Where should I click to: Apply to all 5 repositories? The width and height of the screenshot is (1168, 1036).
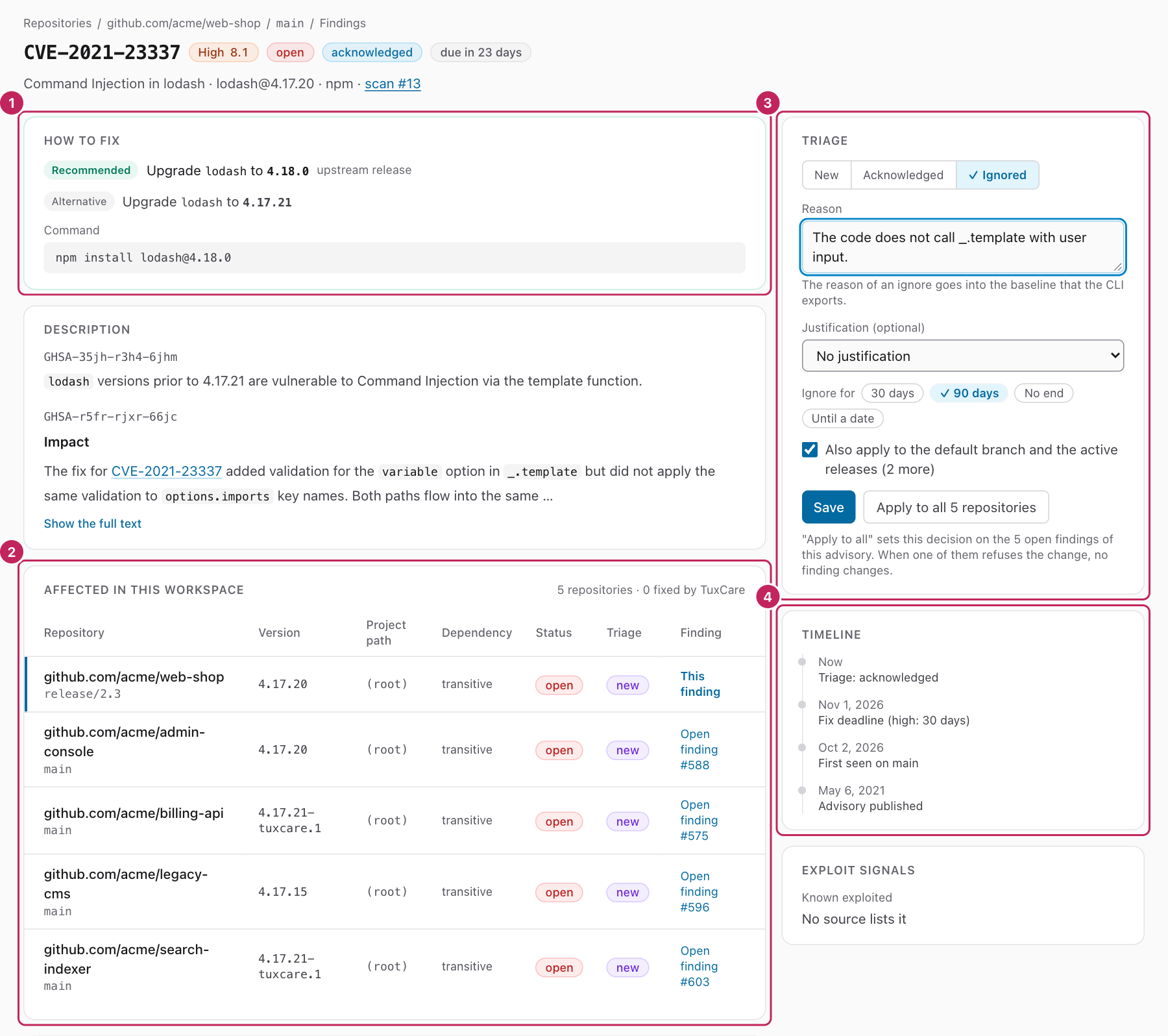click(956, 507)
